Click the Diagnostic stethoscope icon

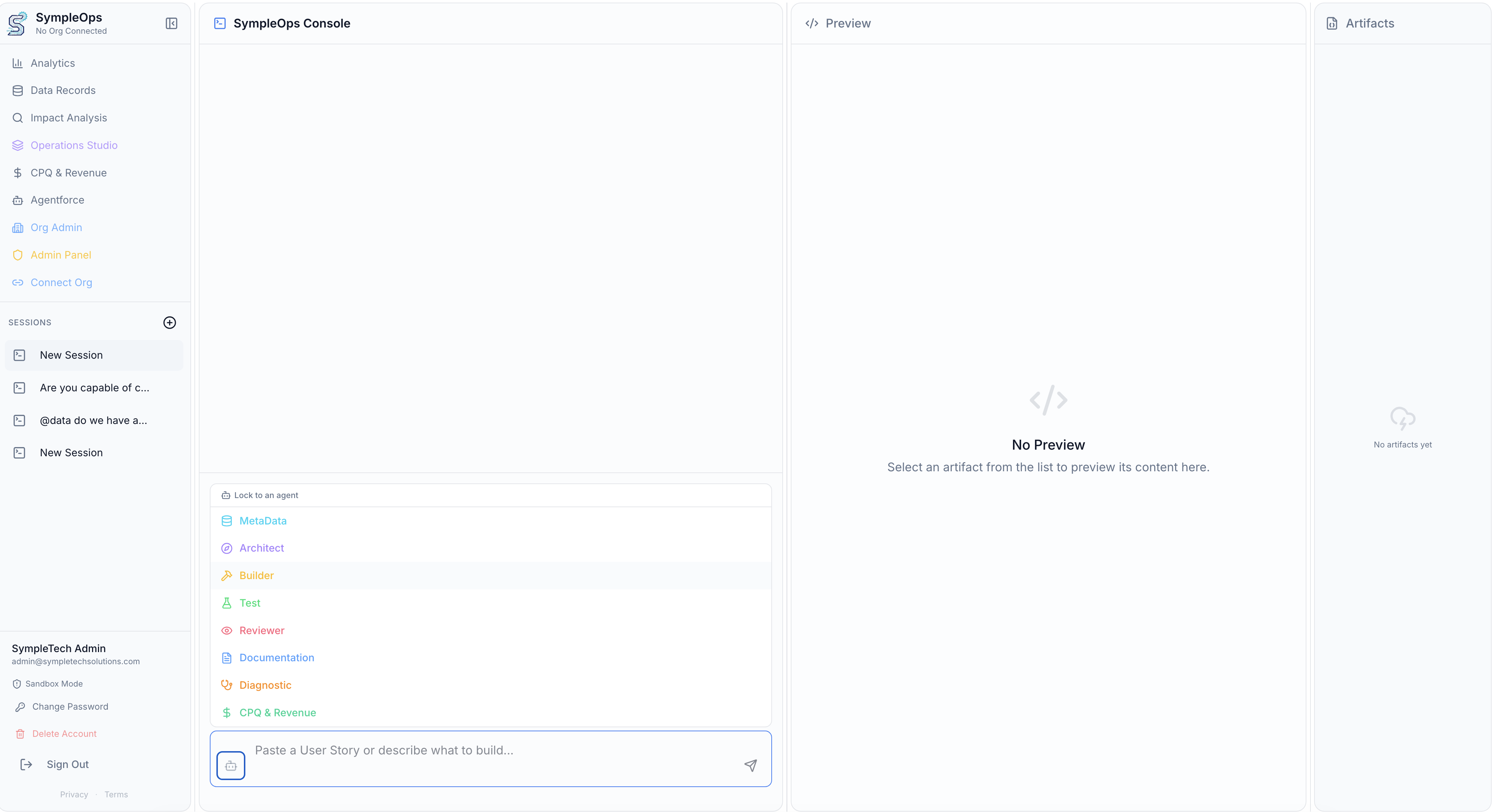pos(226,685)
